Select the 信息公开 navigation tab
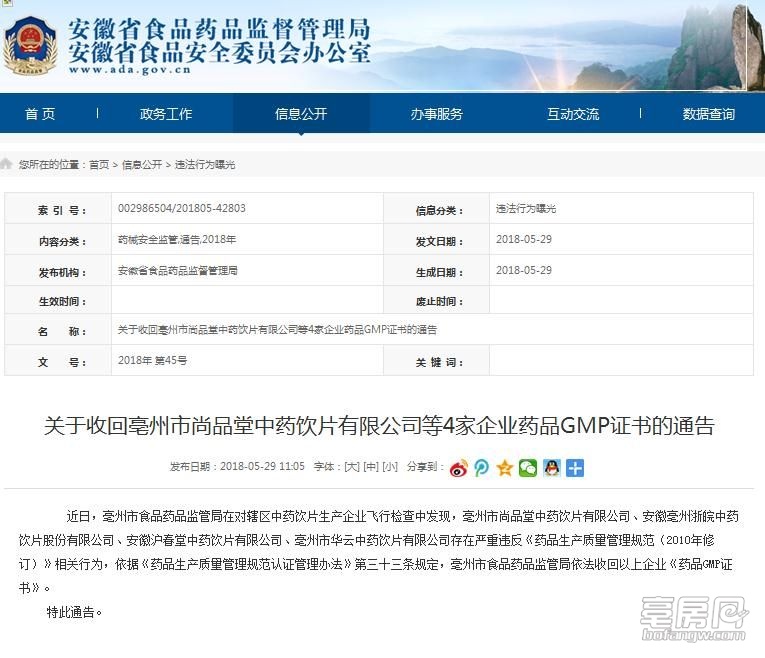The width and height of the screenshot is (765, 658). 301,114
